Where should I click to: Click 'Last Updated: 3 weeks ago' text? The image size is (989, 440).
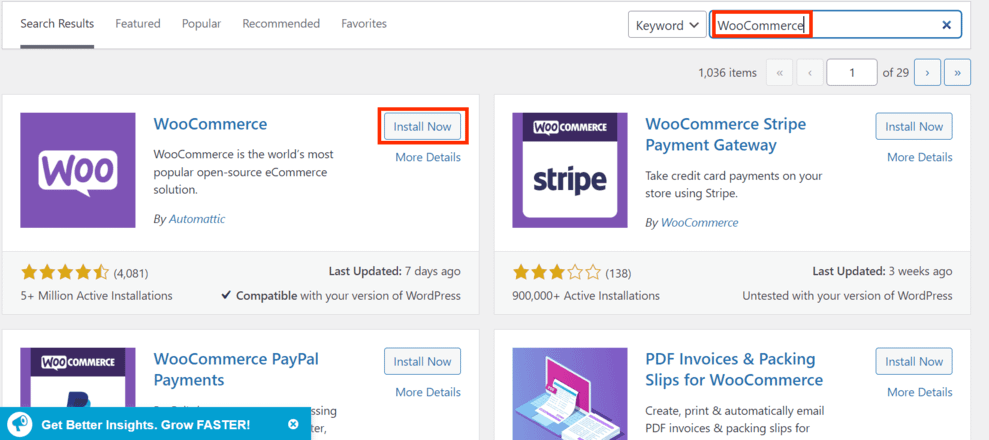pos(882,272)
